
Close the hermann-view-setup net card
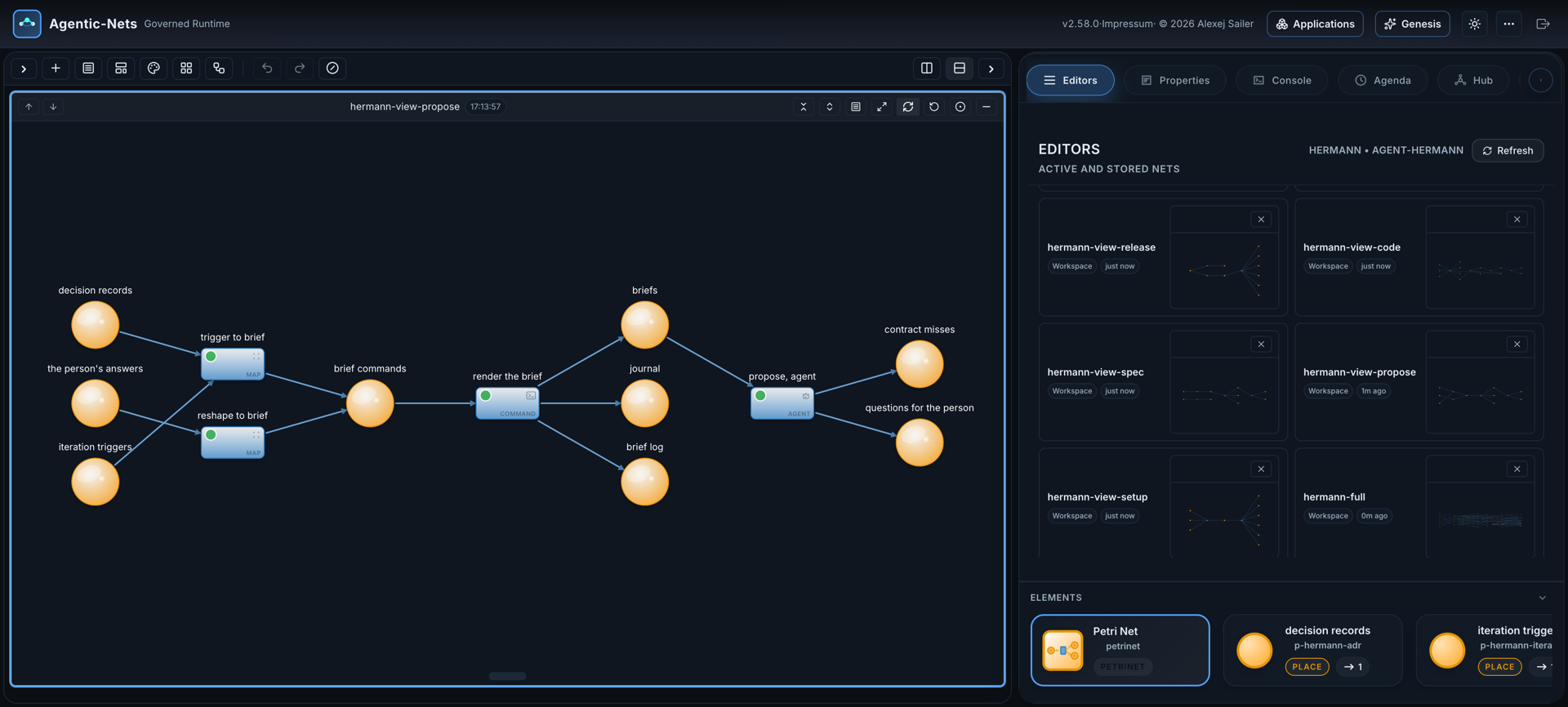(1261, 469)
